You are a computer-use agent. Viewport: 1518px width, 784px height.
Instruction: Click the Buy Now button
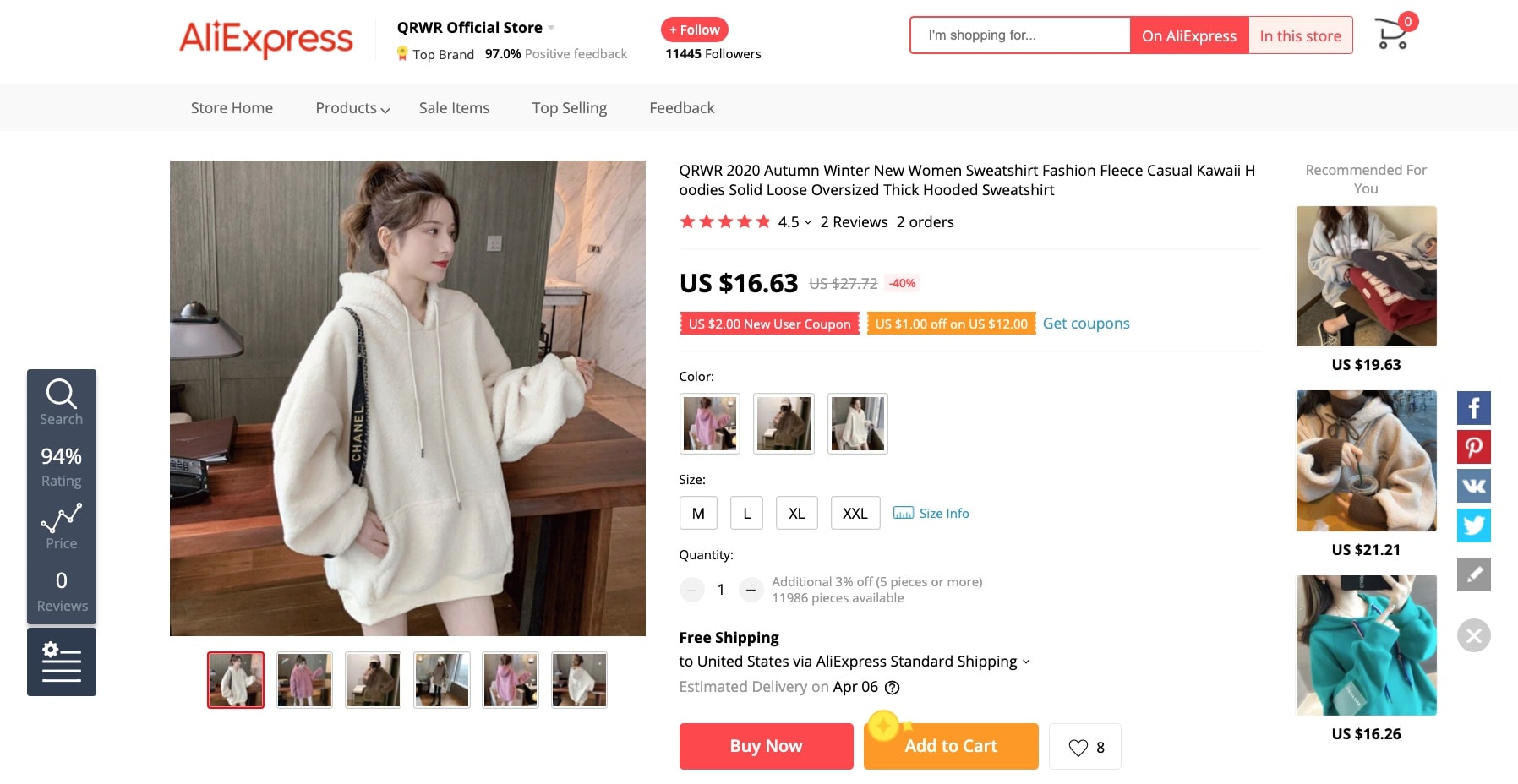pos(766,745)
